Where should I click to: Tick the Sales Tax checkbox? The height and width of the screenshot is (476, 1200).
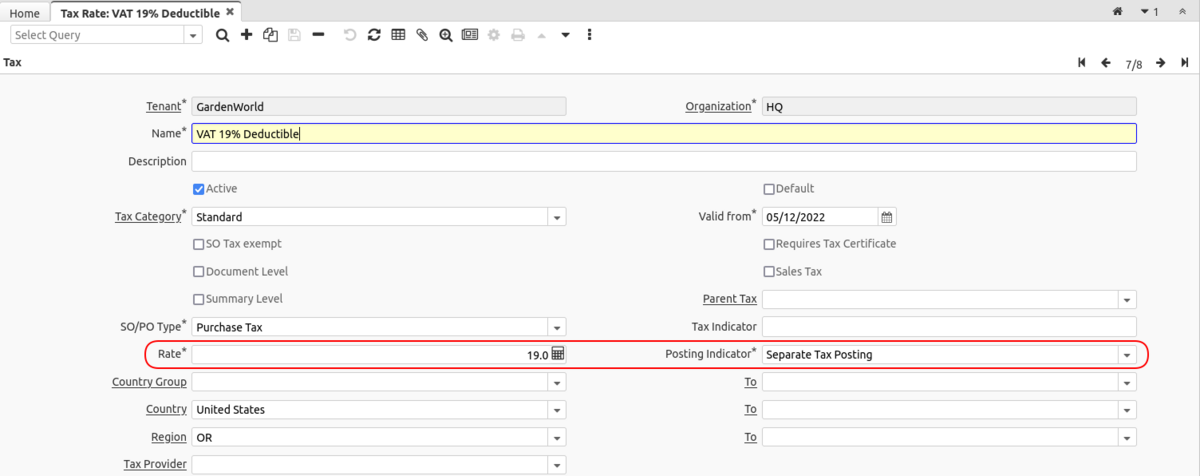point(769,272)
